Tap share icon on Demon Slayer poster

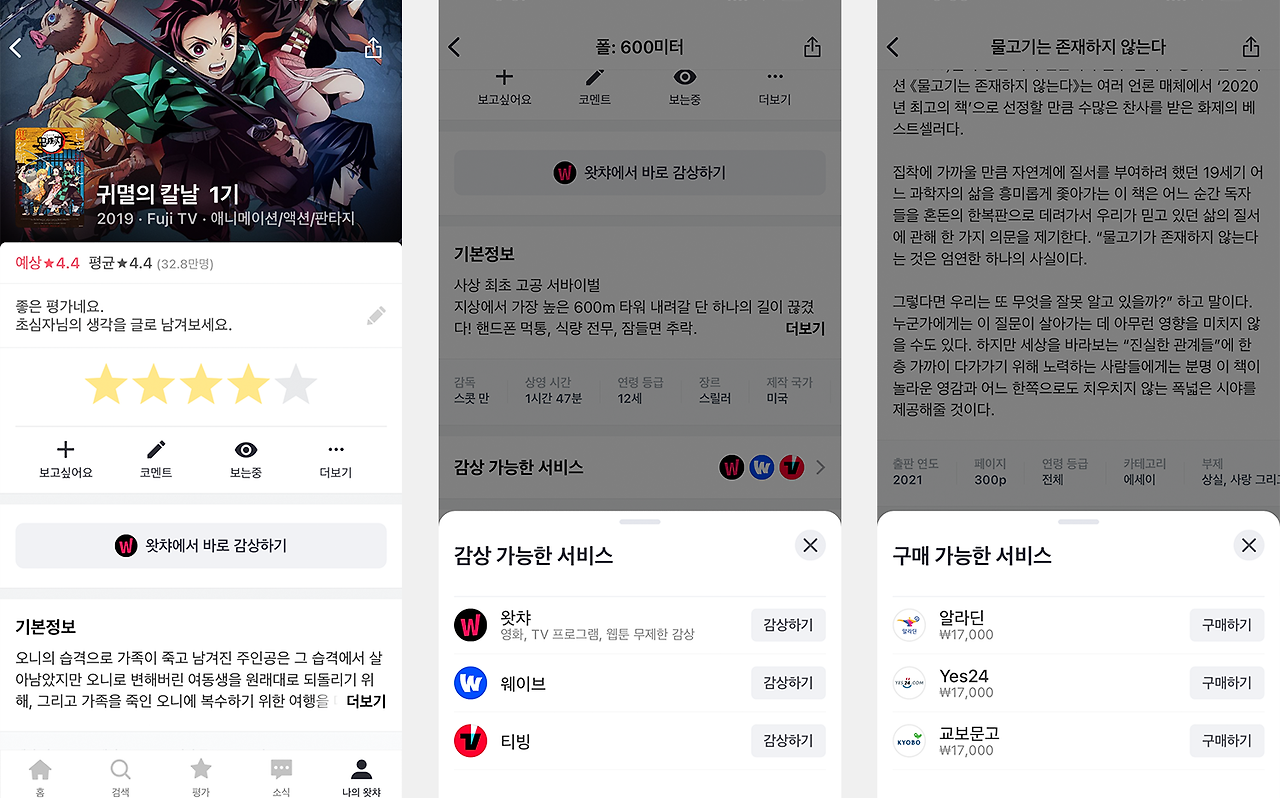(x=373, y=48)
